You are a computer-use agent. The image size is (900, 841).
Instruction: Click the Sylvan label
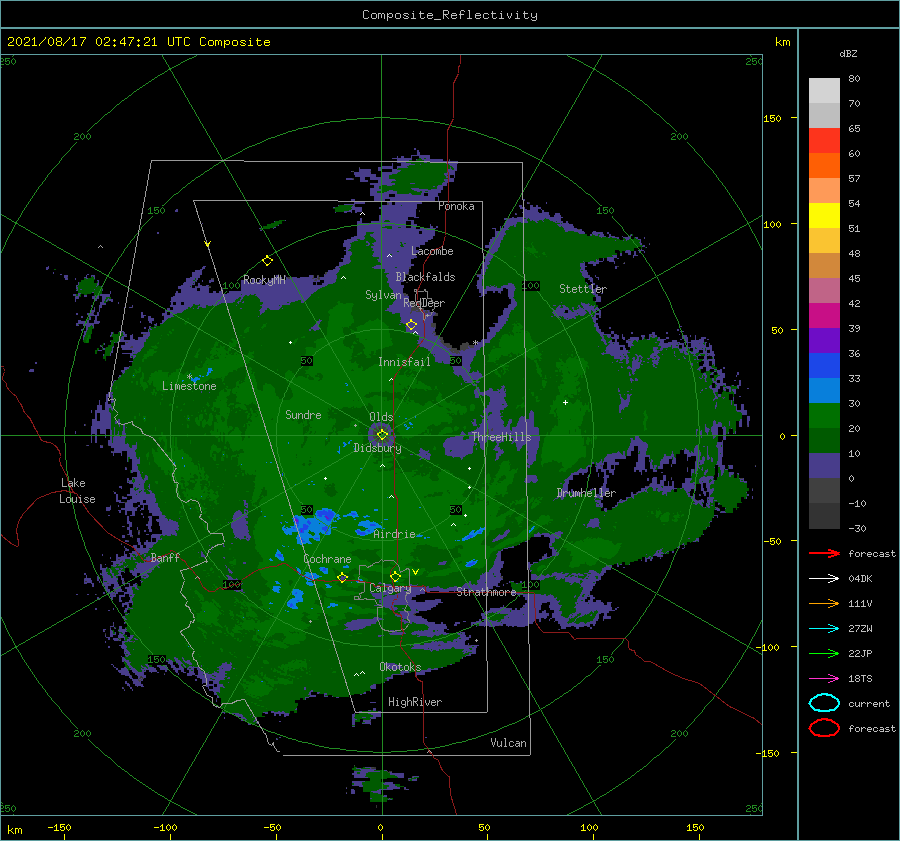click(x=383, y=295)
